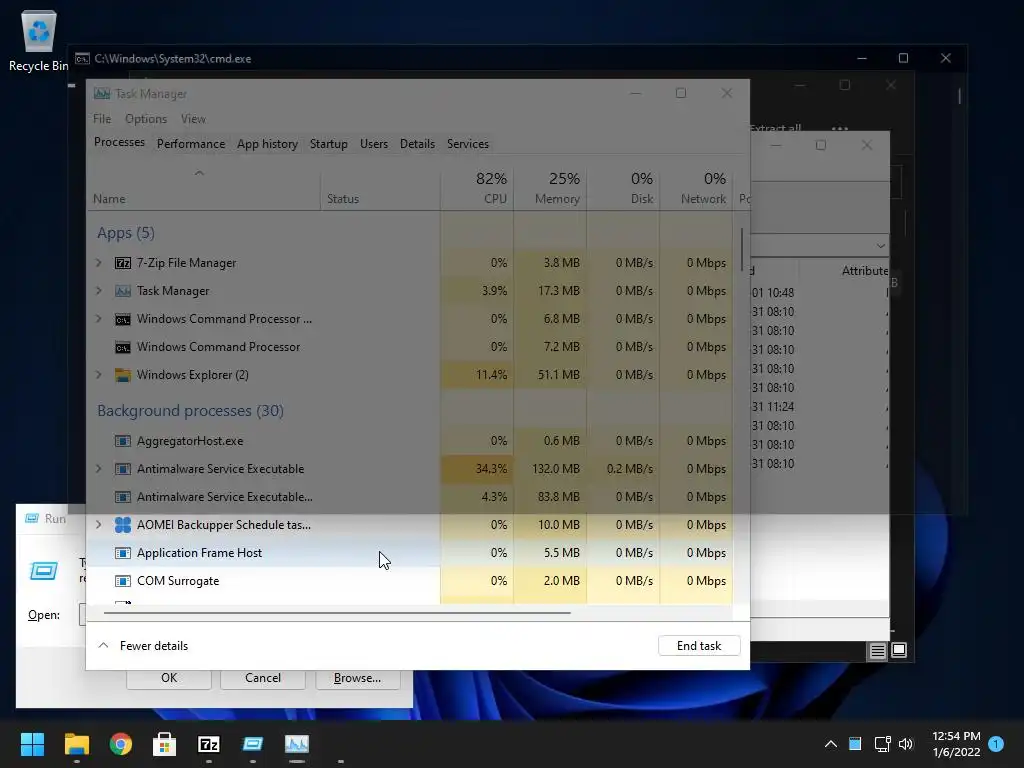
Task: Click the Application Frame Host process icon
Action: [x=123, y=553]
